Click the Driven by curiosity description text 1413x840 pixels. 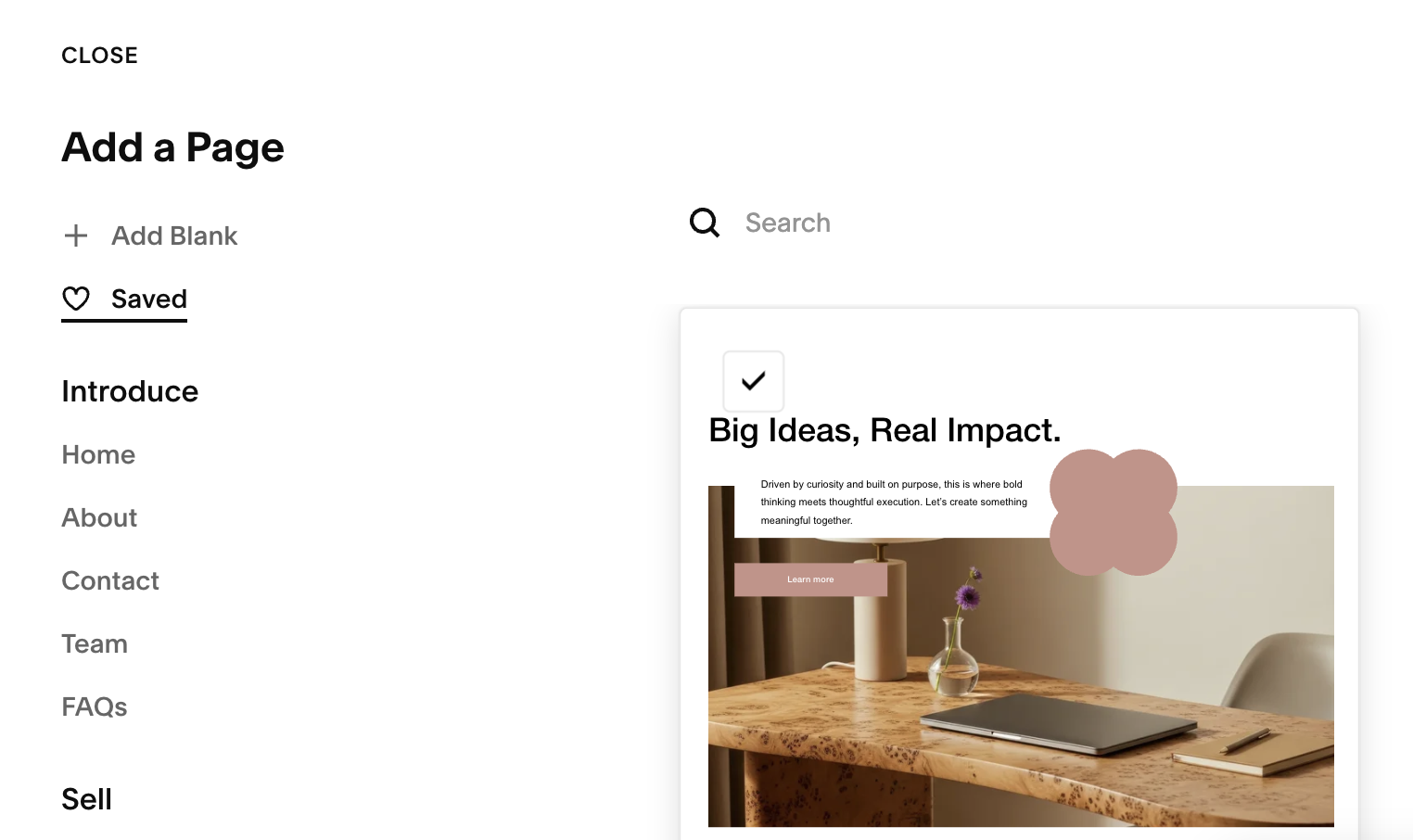click(894, 503)
